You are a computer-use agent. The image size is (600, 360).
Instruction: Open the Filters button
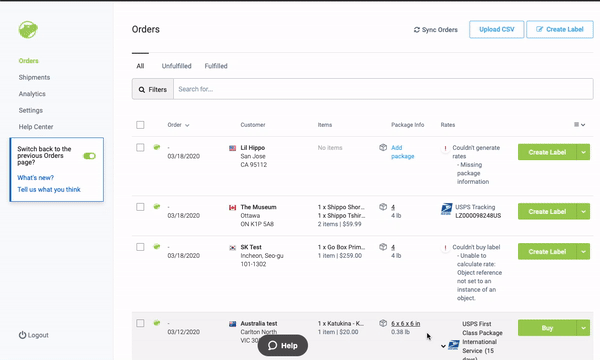[x=153, y=89]
